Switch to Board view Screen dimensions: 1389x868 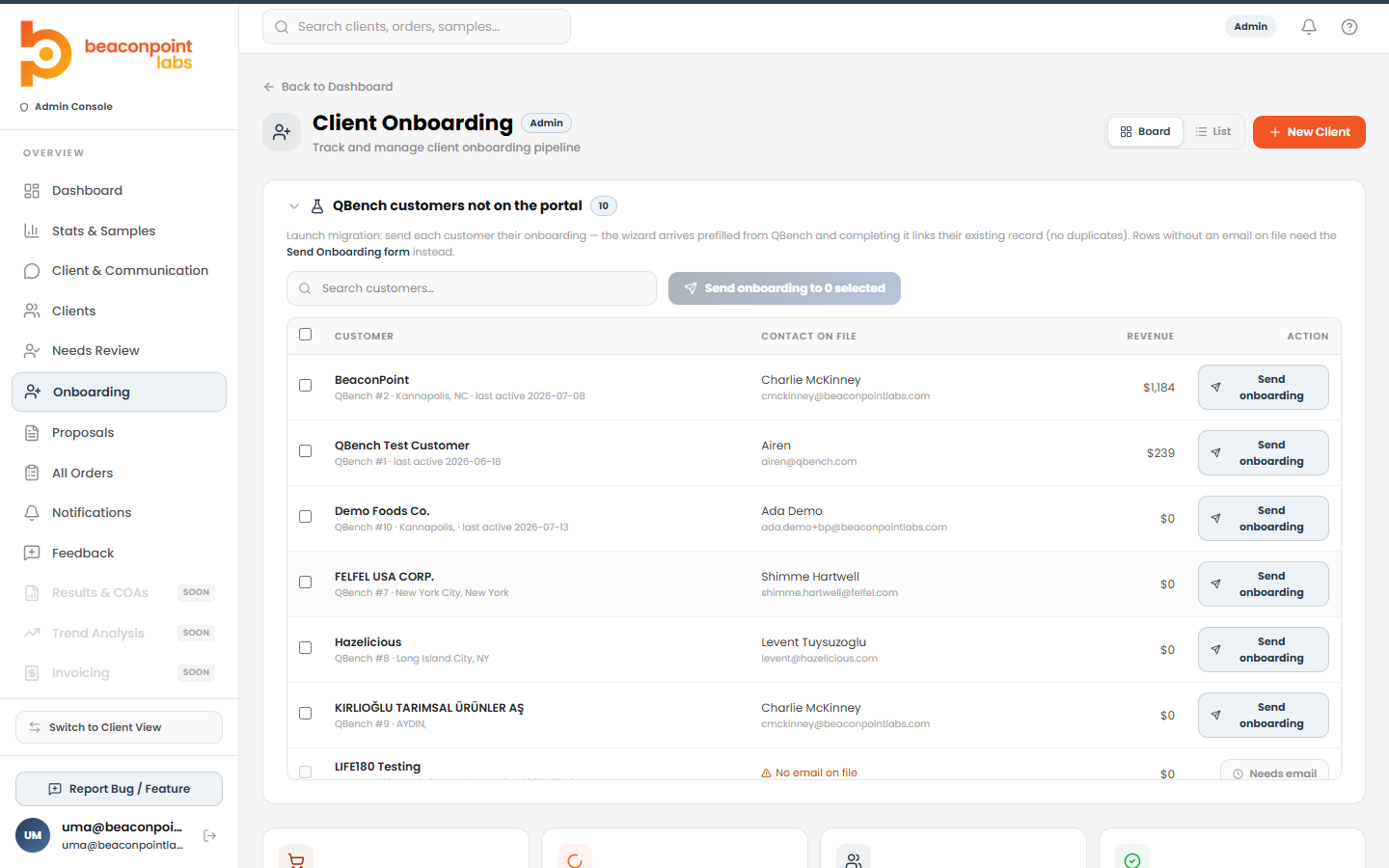[x=1146, y=132]
